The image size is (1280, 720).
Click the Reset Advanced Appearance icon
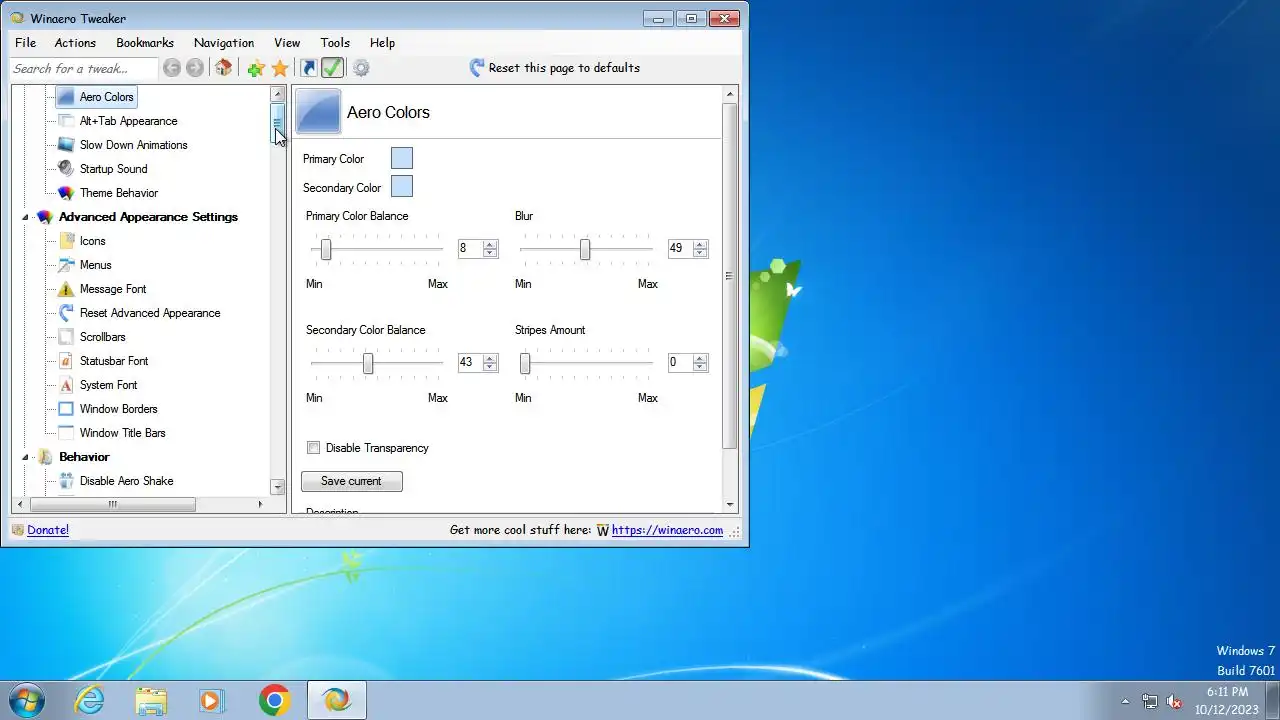click(65, 313)
